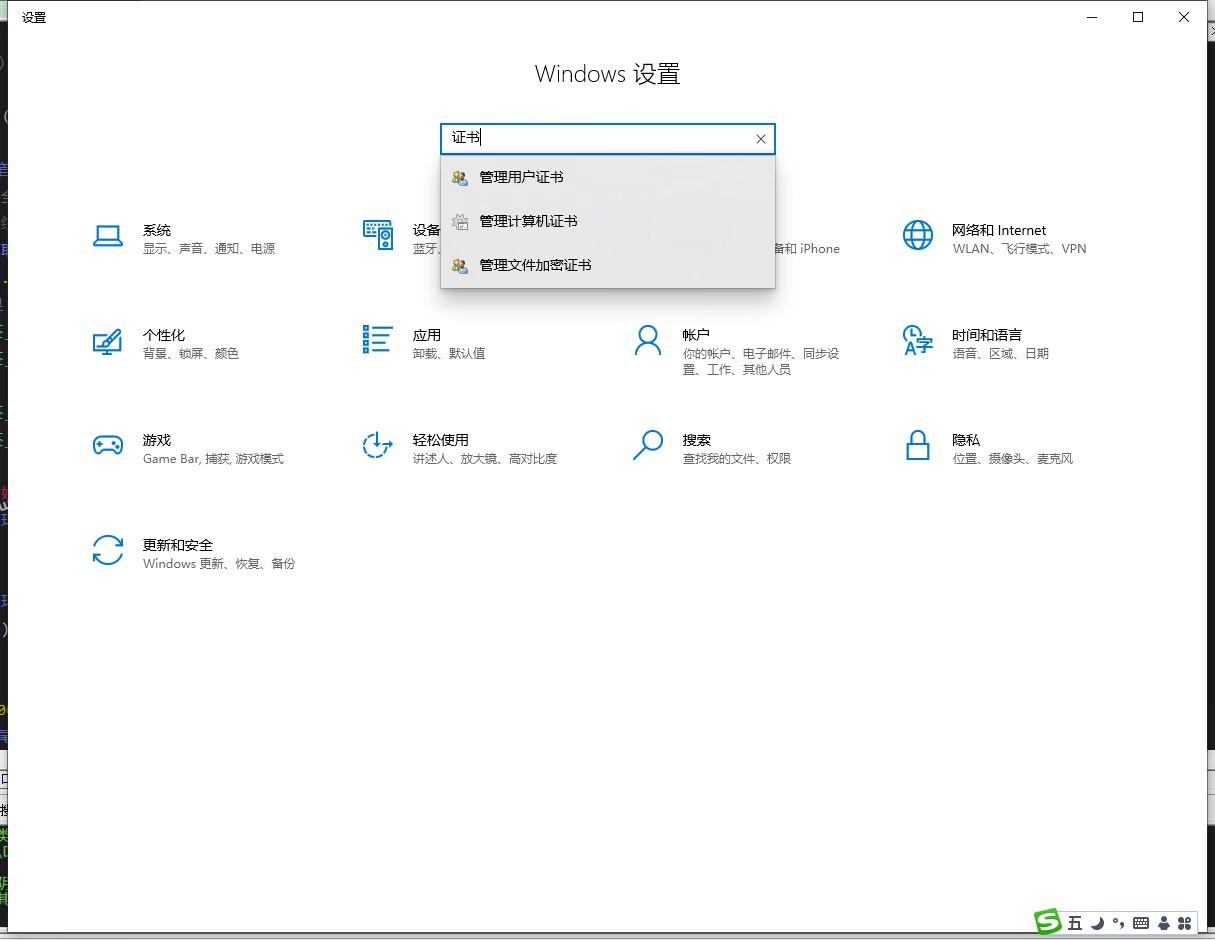The image size is (1215, 940).
Task: Open the Sogou user account icon
Action: (x=1163, y=923)
